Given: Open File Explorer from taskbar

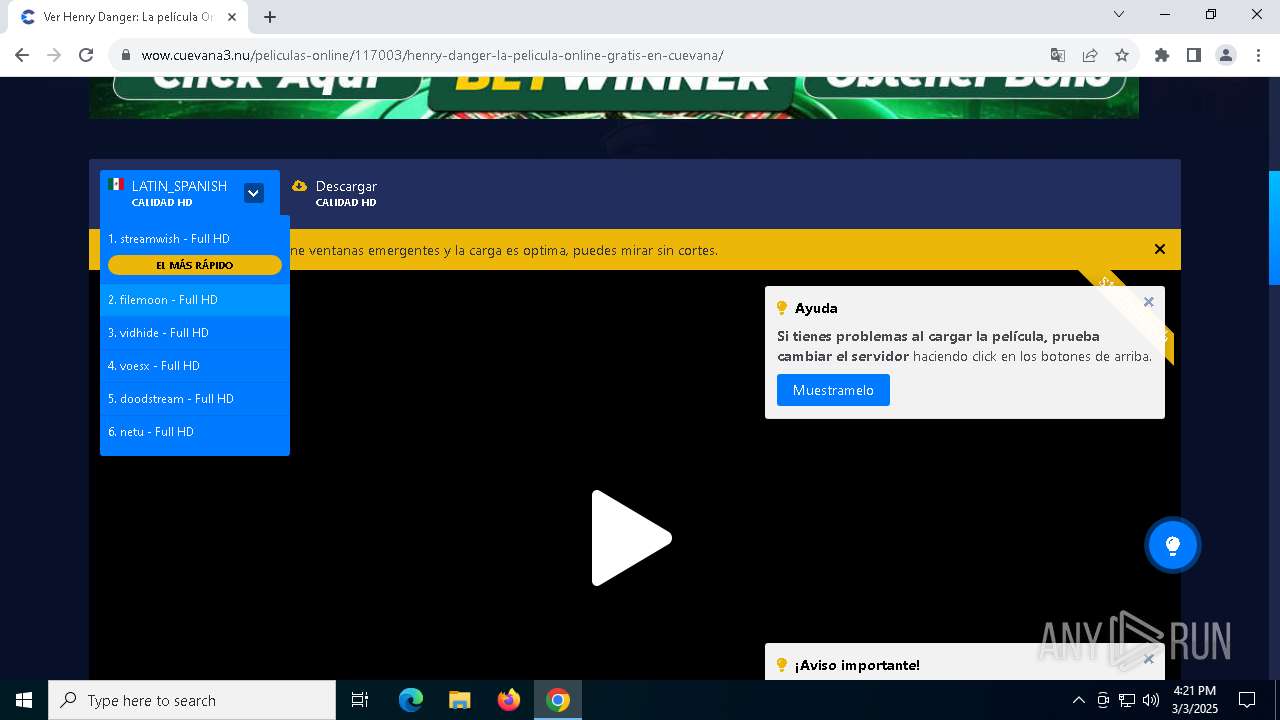Looking at the screenshot, I should point(460,700).
